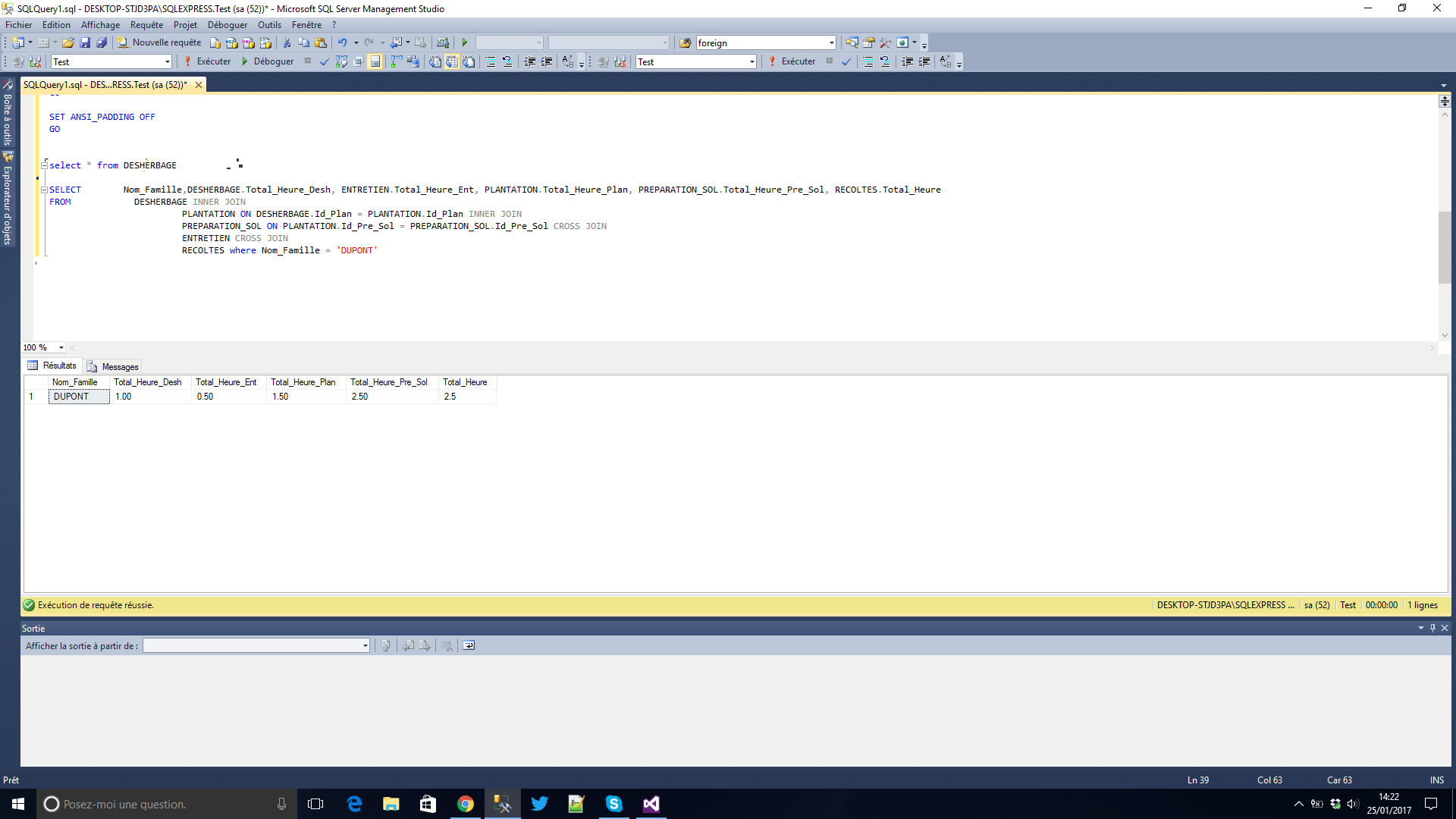
Task: Click the editor split bar handle
Action: 1445,101
